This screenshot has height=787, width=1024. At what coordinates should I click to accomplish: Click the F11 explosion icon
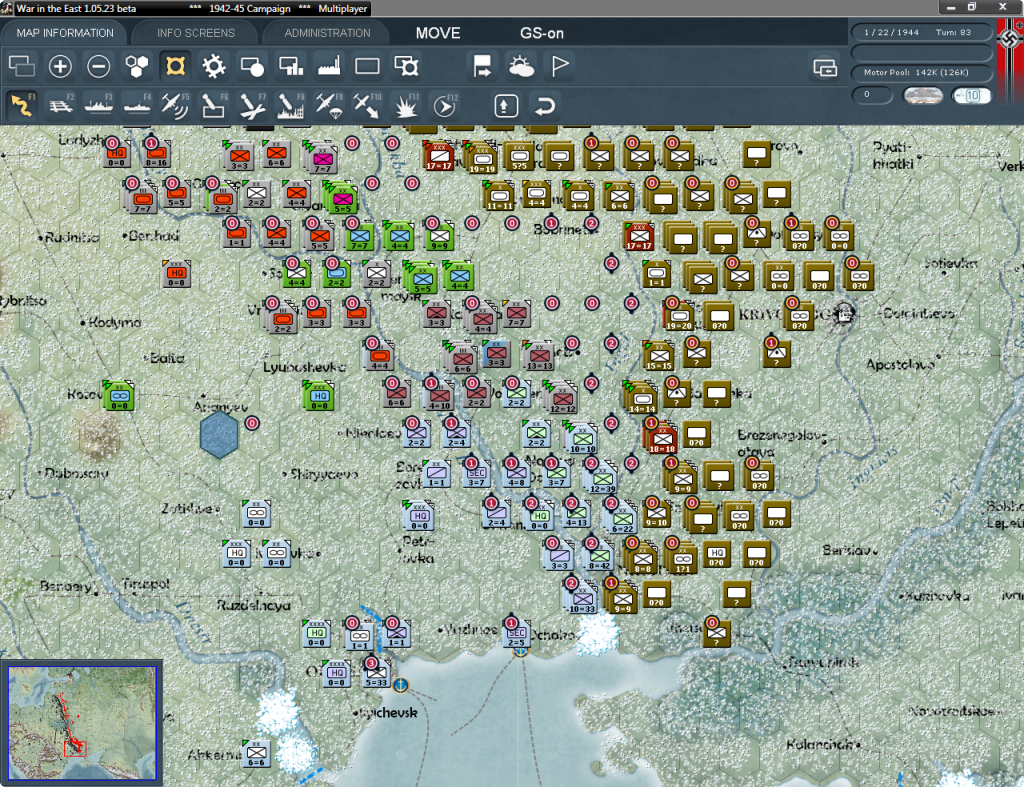(x=406, y=105)
